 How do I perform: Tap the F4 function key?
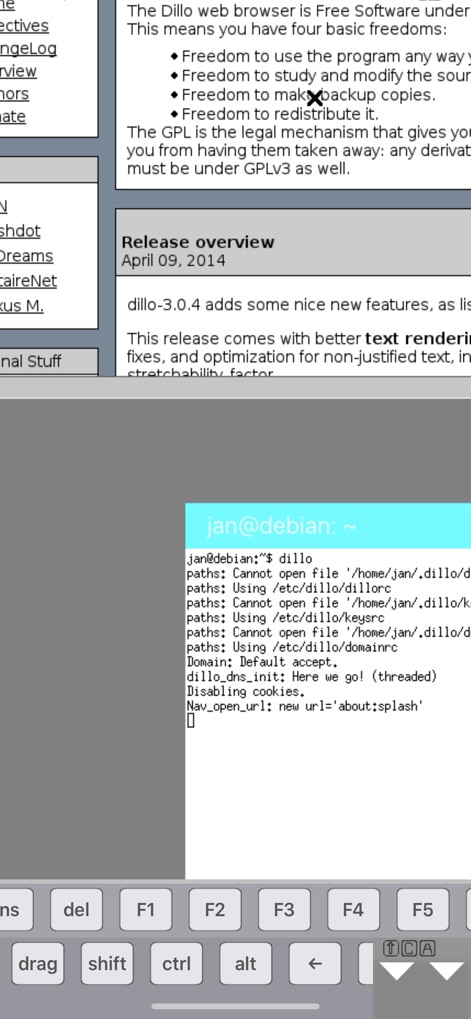[x=353, y=909]
